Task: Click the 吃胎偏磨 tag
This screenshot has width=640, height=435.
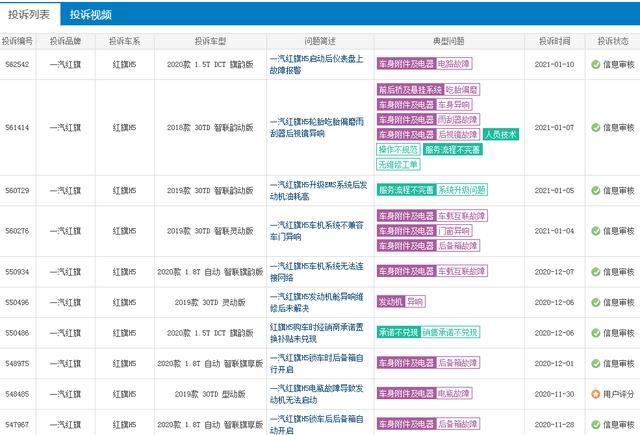Action: 462,90
